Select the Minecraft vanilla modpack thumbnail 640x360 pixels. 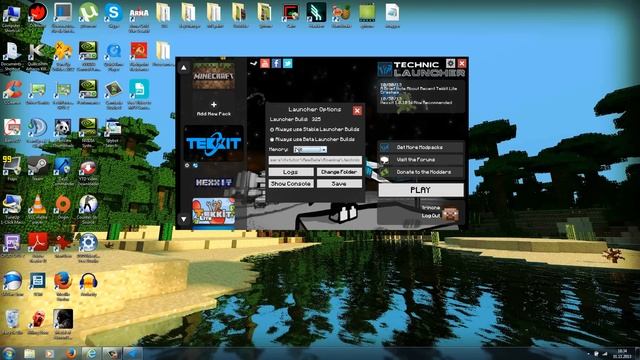213,75
